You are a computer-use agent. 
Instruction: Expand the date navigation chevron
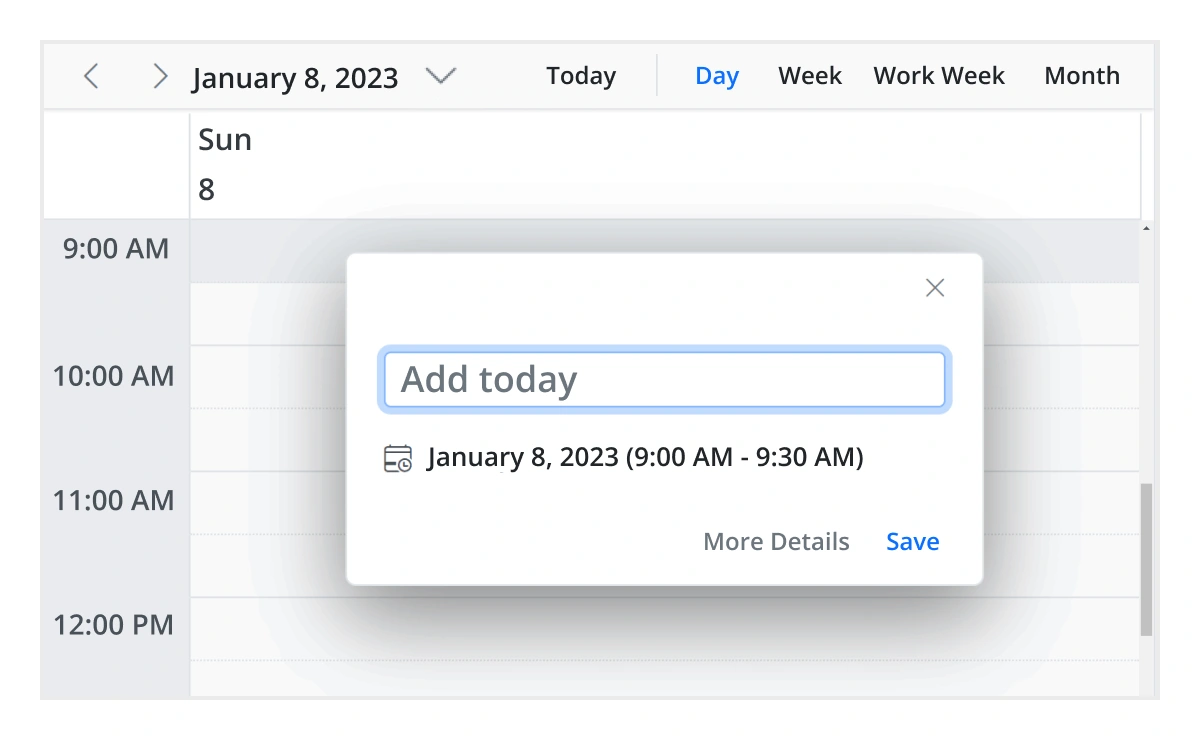pyautogui.click(x=441, y=76)
